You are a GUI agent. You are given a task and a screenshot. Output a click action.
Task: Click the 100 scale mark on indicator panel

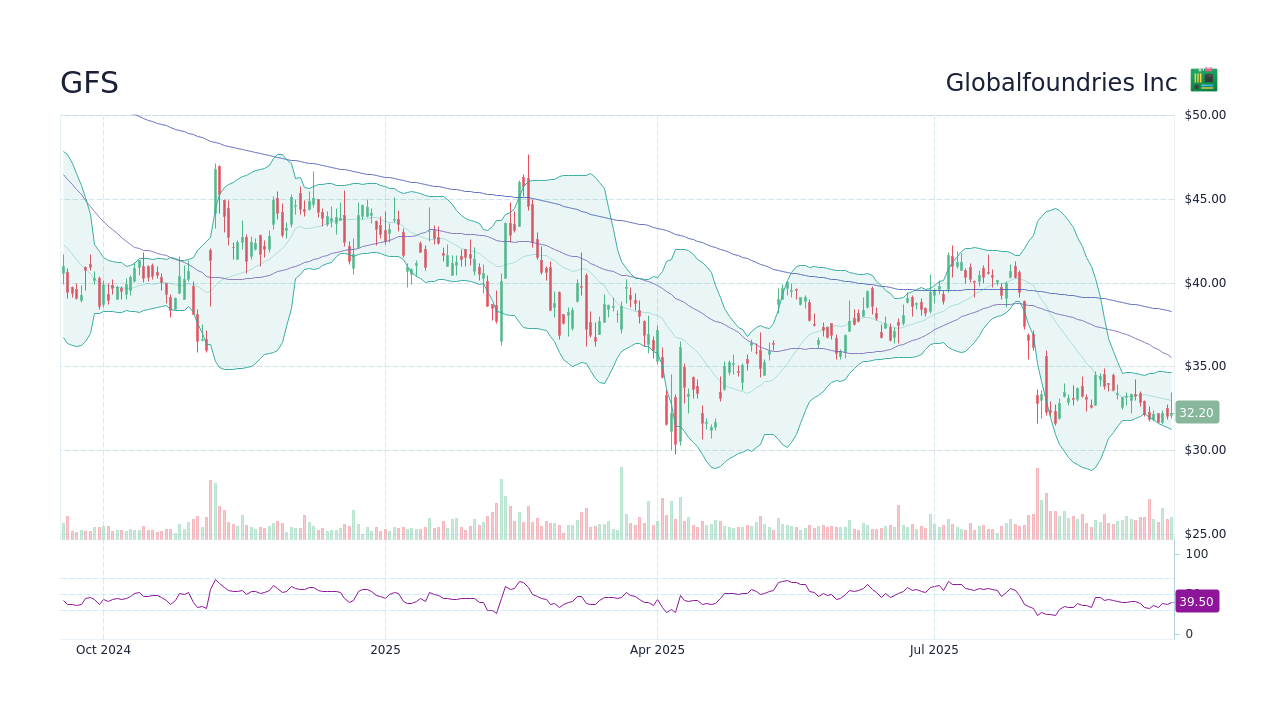(1195, 554)
